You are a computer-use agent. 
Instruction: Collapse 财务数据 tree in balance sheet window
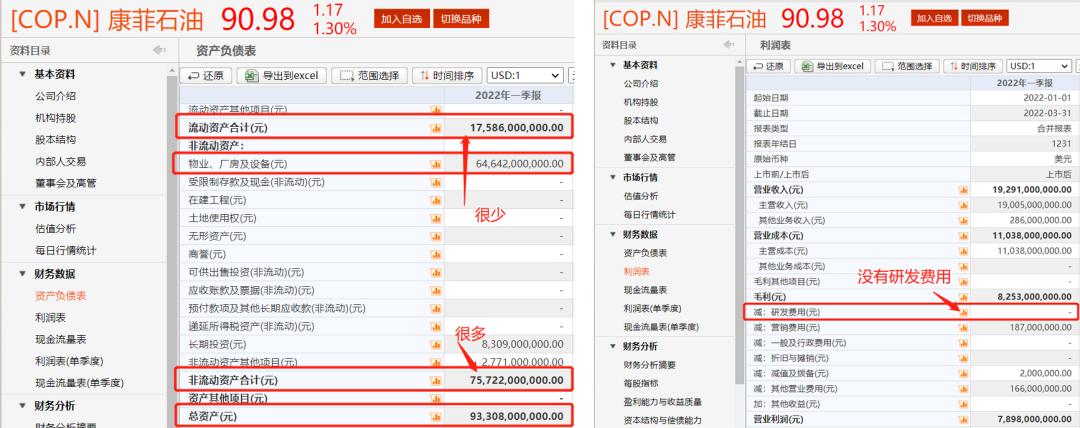(x=22, y=274)
